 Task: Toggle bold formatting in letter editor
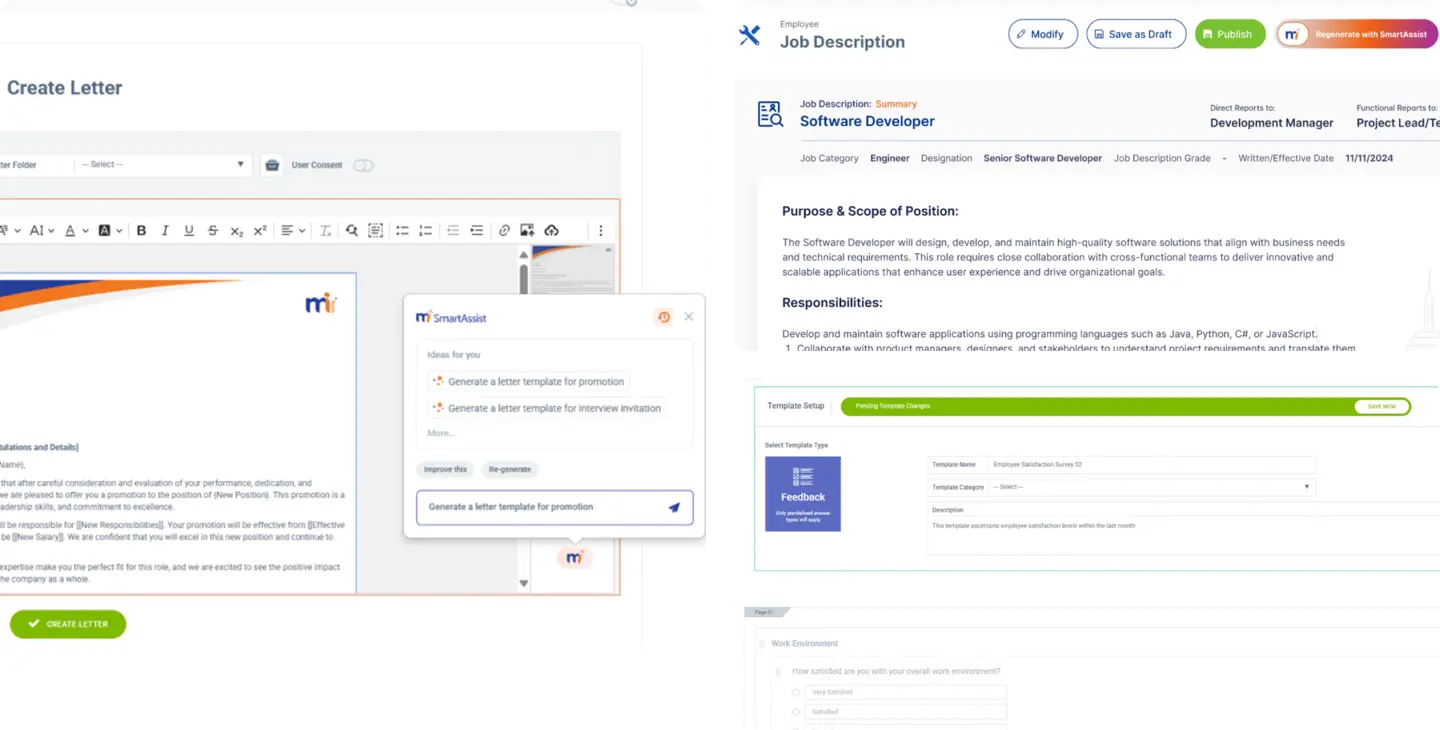pos(141,230)
